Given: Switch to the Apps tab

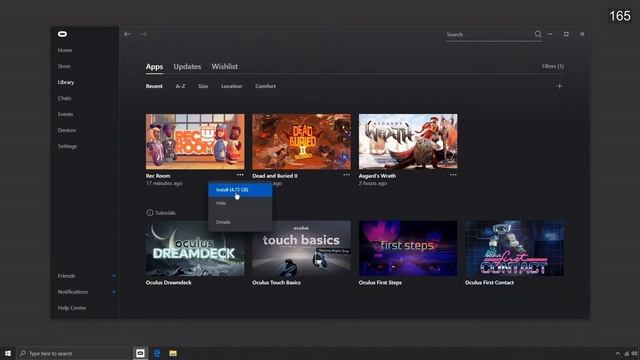Looking at the screenshot, I should coord(154,67).
